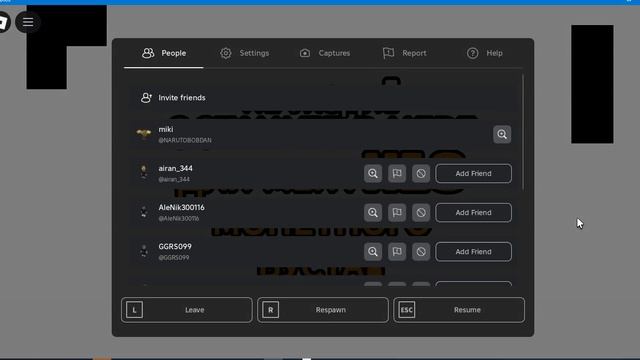Click the Resume button
The width and height of the screenshot is (640, 360).
point(459,310)
